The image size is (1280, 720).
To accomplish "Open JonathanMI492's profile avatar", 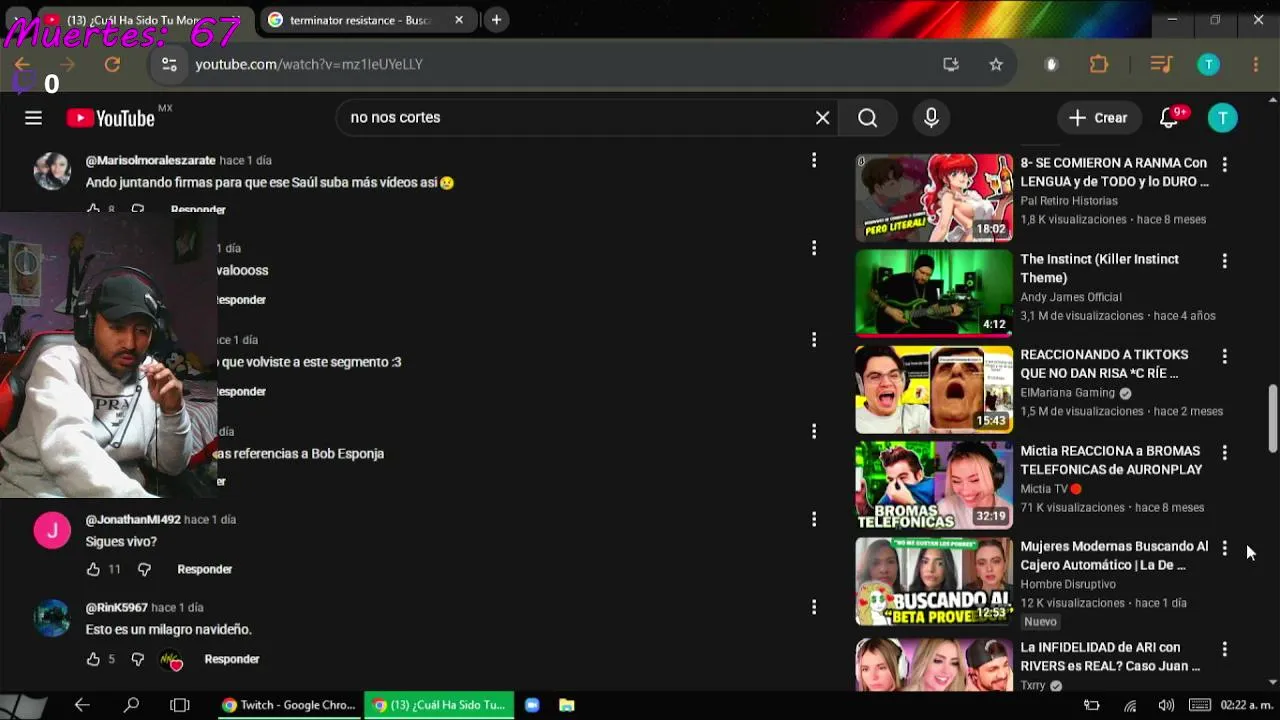I will coord(52,530).
